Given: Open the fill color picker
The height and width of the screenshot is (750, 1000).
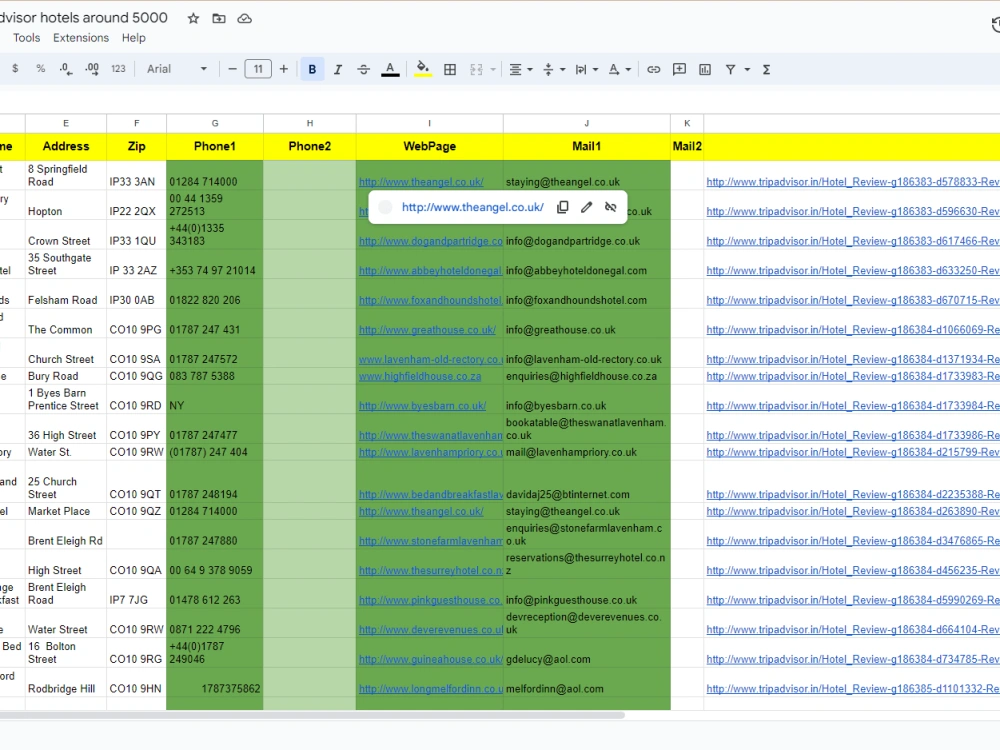Looking at the screenshot, I should point(421,68).
